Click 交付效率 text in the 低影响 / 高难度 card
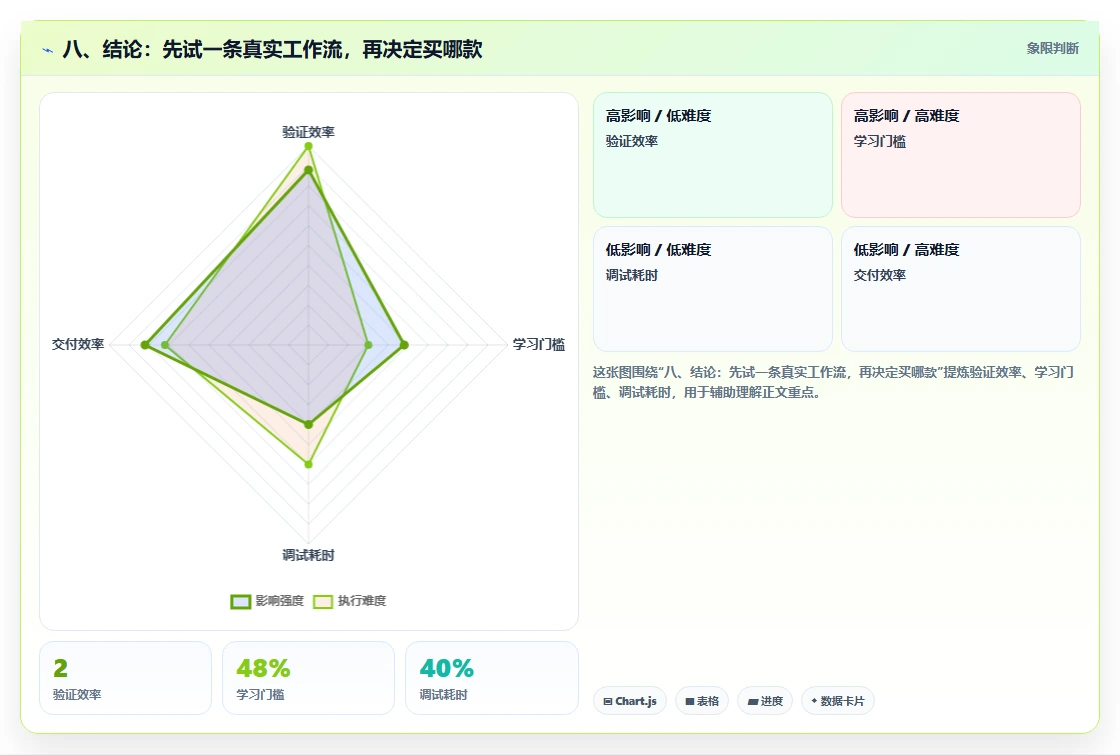The height and width of the screenshot is (755, 1120). click(879, 275)
